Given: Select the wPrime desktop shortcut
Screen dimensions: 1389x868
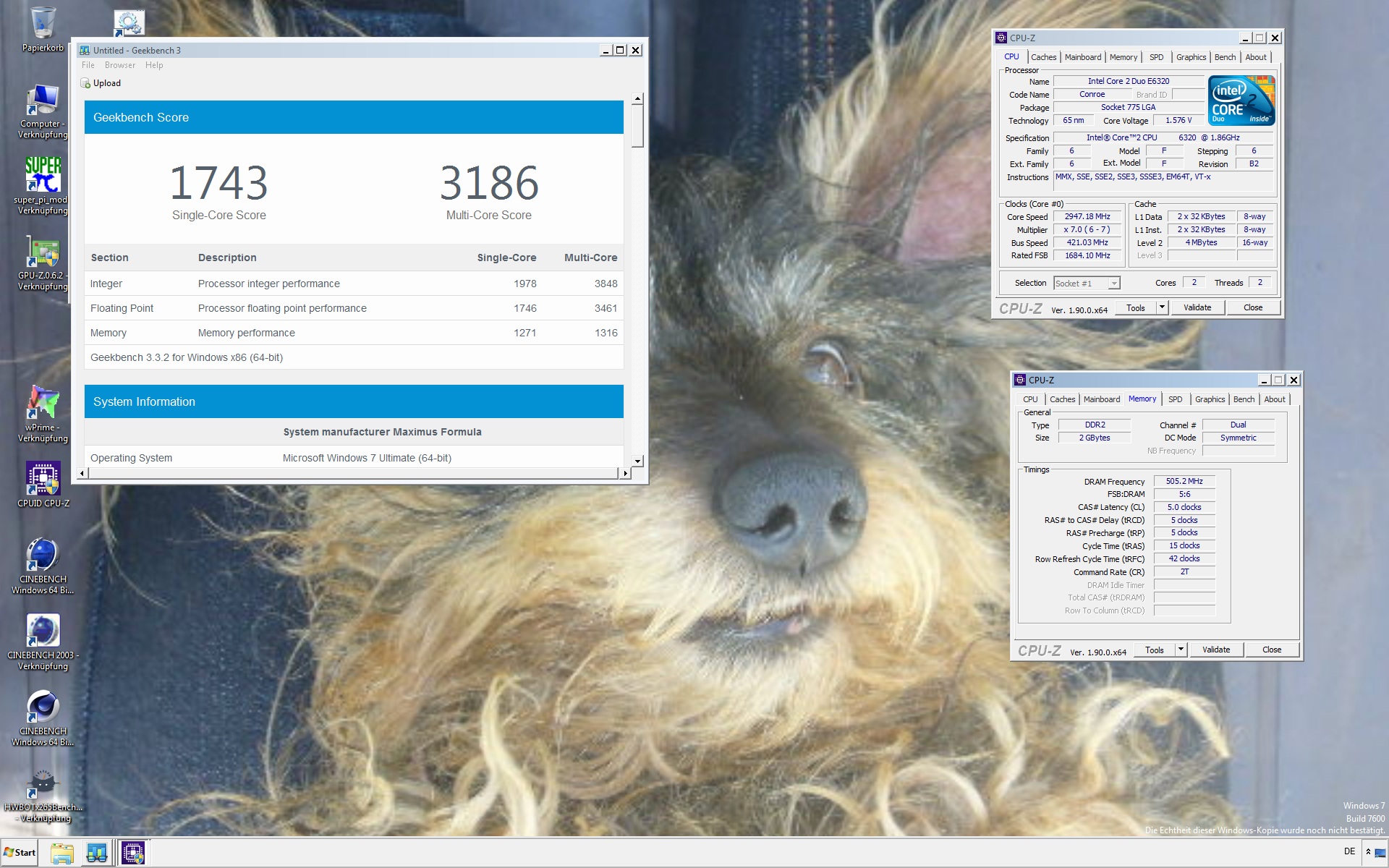Looking at the screenshot, I should 43,414.
